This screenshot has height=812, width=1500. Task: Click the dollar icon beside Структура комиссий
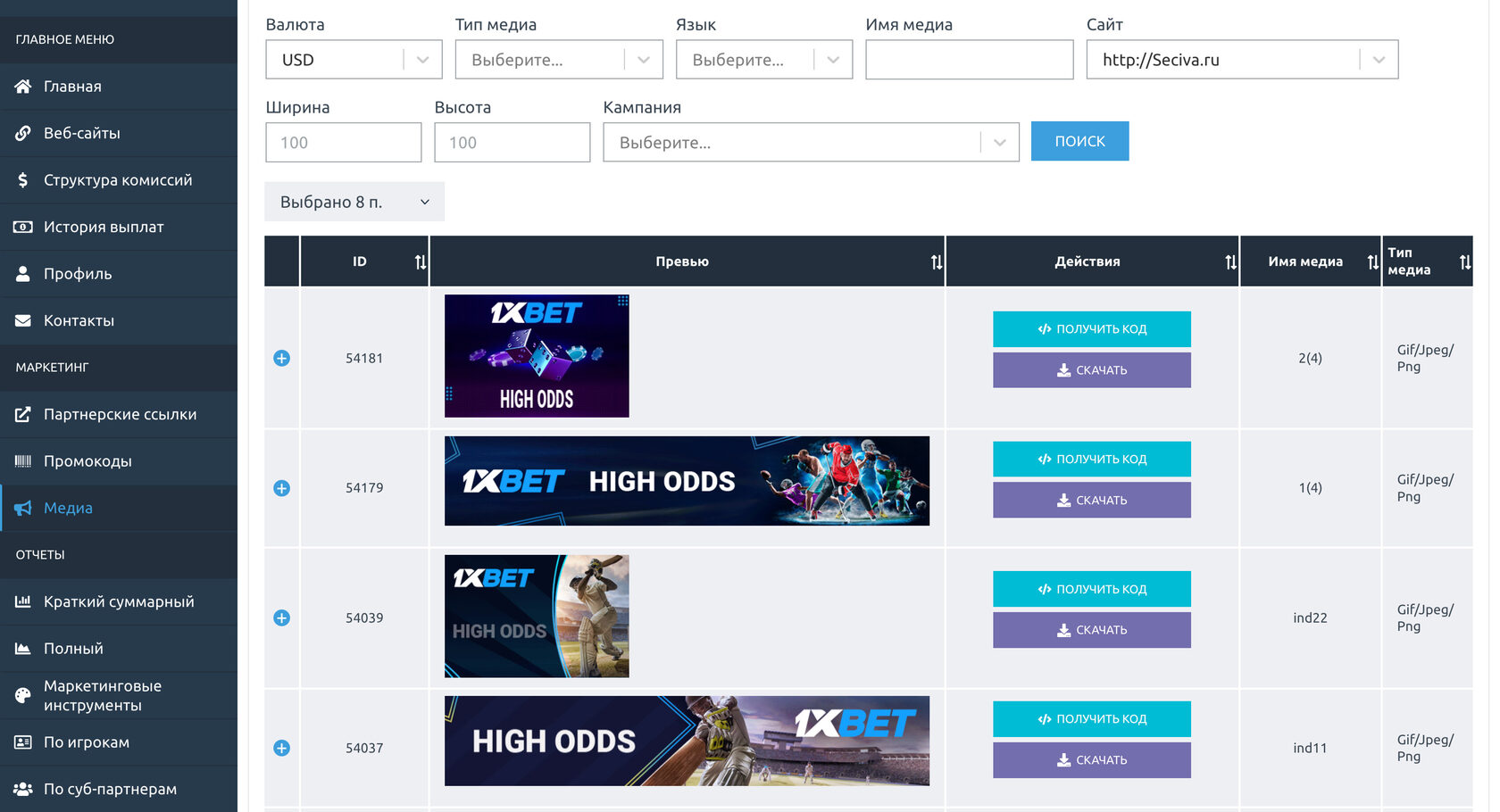click(x=23, y=180)
